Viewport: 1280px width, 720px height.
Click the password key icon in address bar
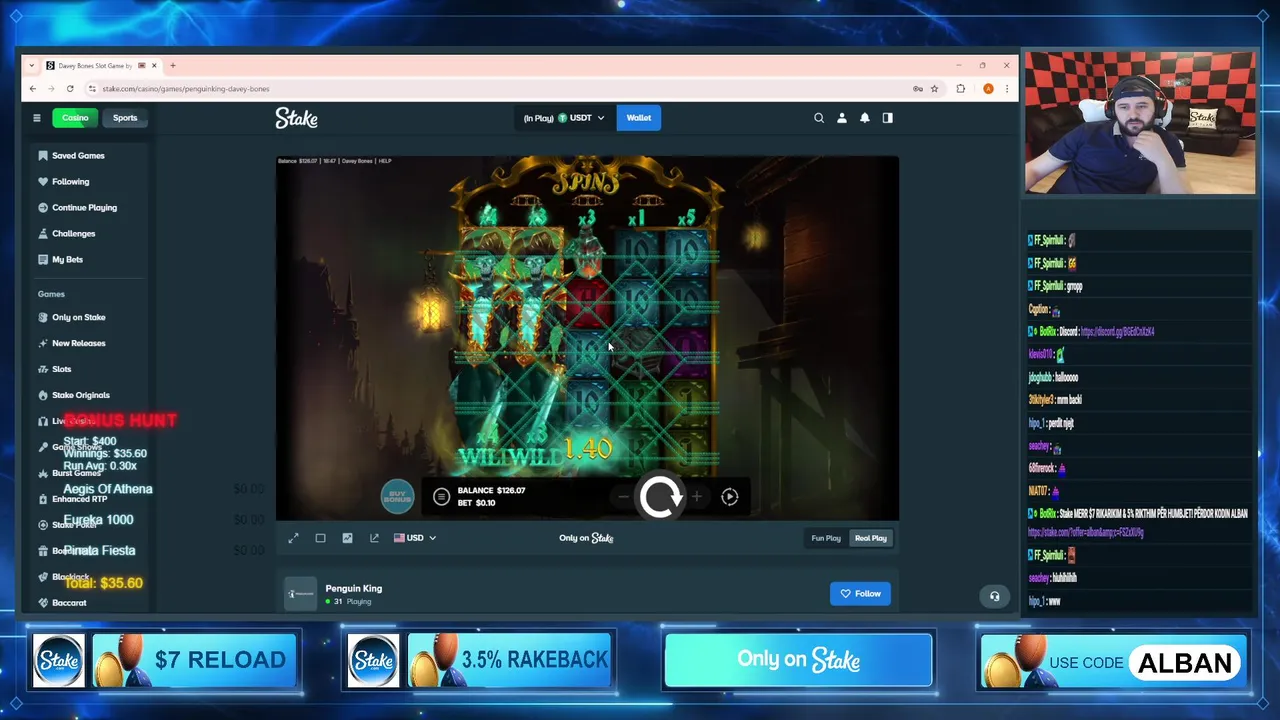(918, 89)
